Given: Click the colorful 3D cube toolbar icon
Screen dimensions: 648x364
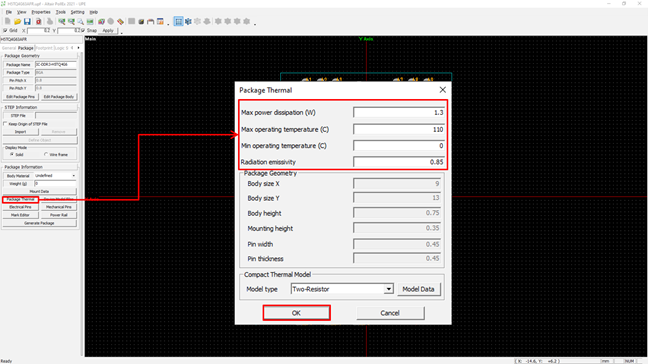Looking at the screenshot, I should tap(101, 21).
